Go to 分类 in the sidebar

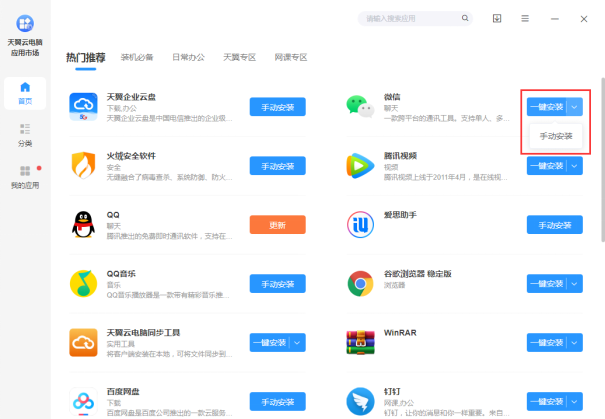[x=25, y=135]
